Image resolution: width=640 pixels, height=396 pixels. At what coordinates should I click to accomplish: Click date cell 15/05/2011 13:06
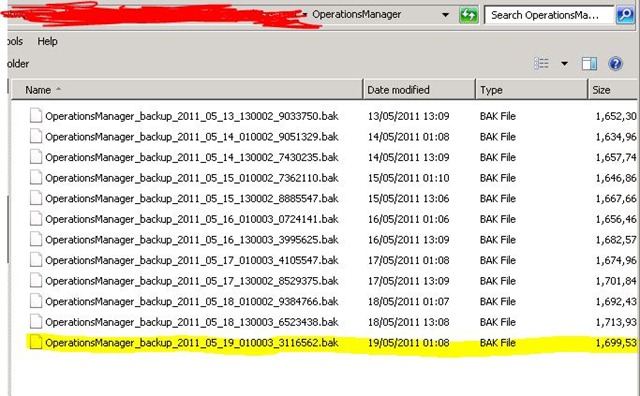409,199
